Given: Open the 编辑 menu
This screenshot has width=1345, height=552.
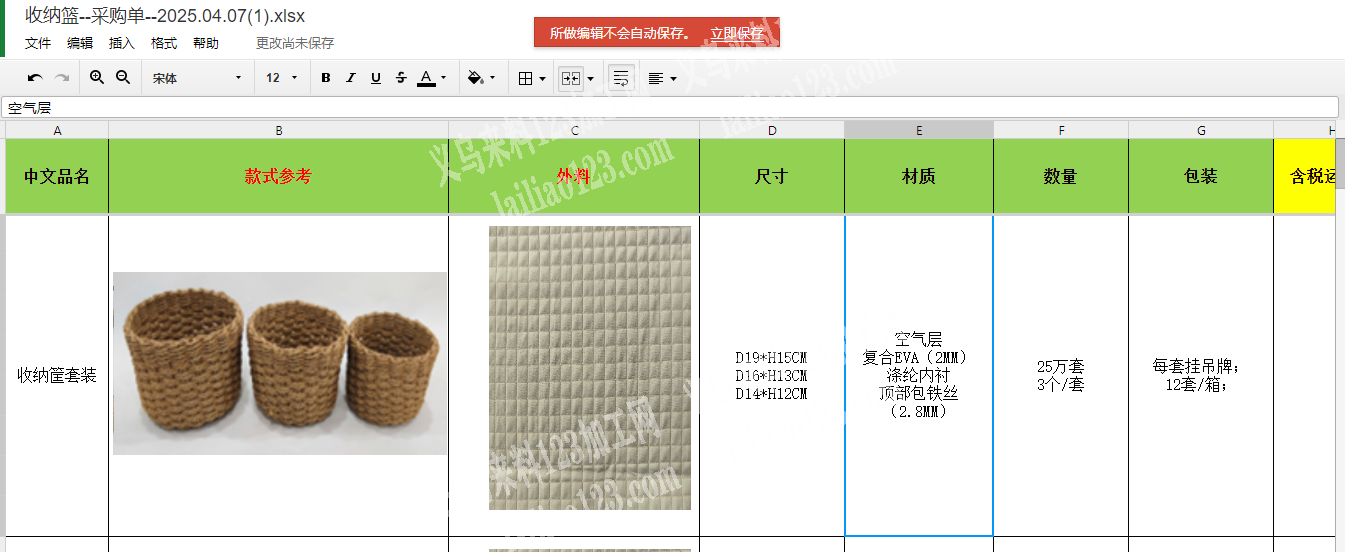Looking at the screenshot, I should click(x=80, y=43).
